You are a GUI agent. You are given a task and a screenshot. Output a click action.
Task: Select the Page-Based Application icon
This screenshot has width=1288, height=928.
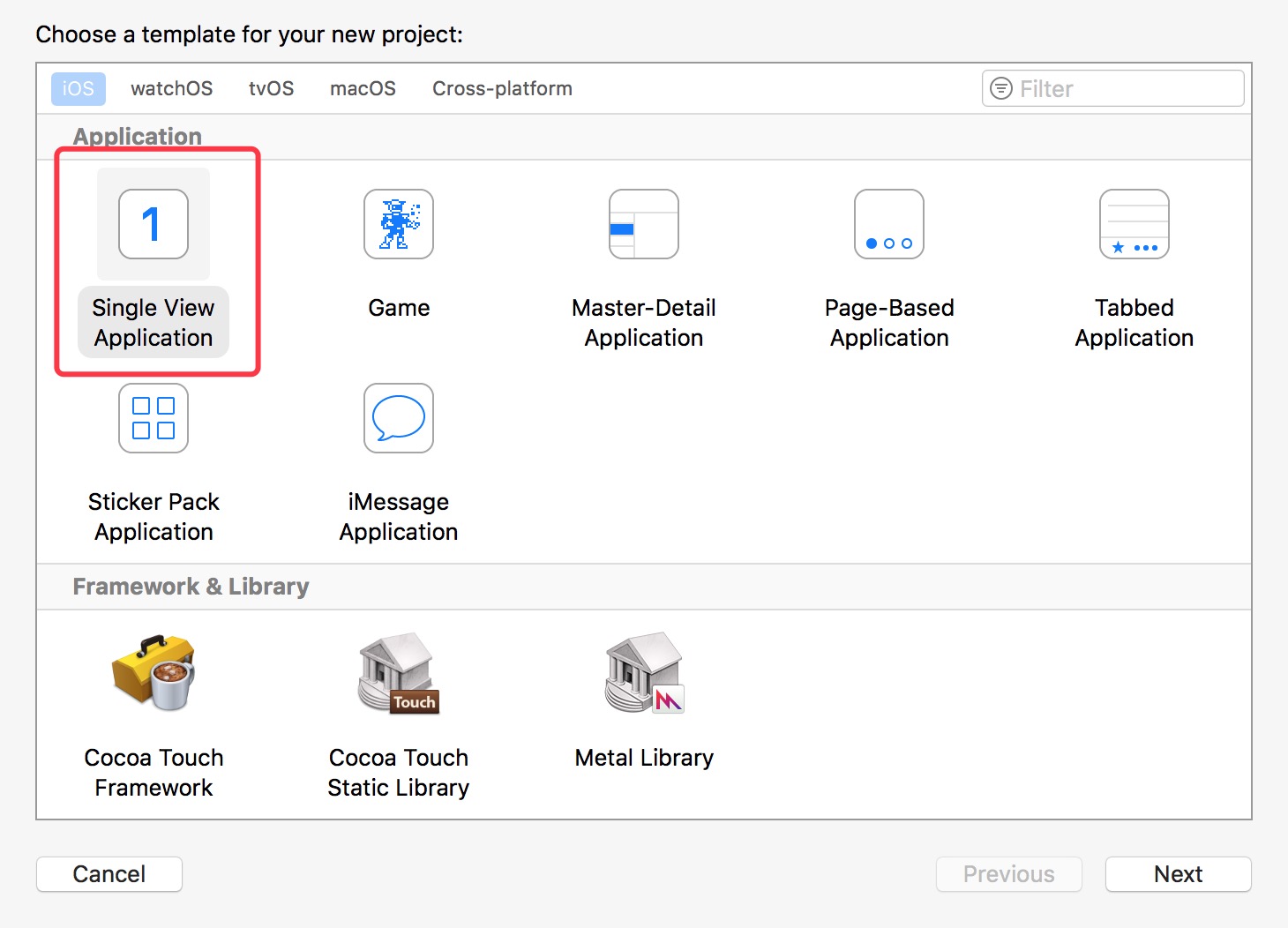point(889,224)
